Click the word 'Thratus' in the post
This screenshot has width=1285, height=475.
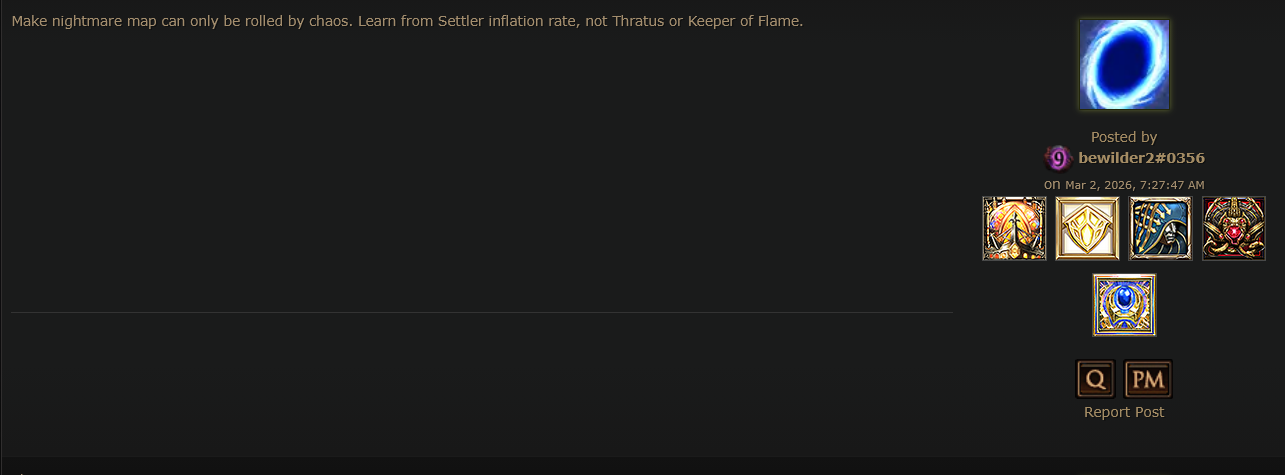tap(636, 21)
